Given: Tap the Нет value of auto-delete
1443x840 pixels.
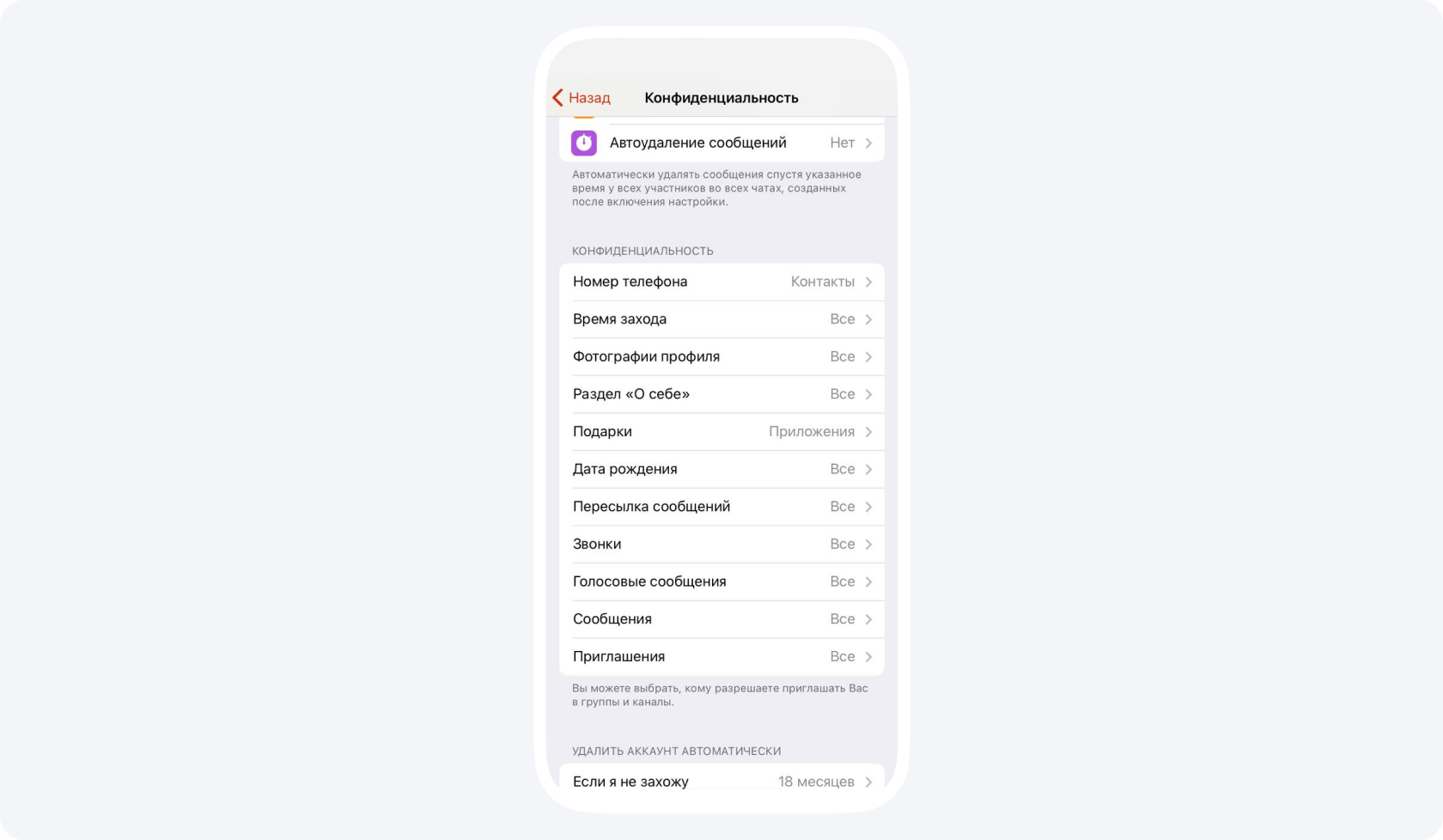Looking at the screenshot, I should coord(842,143).
